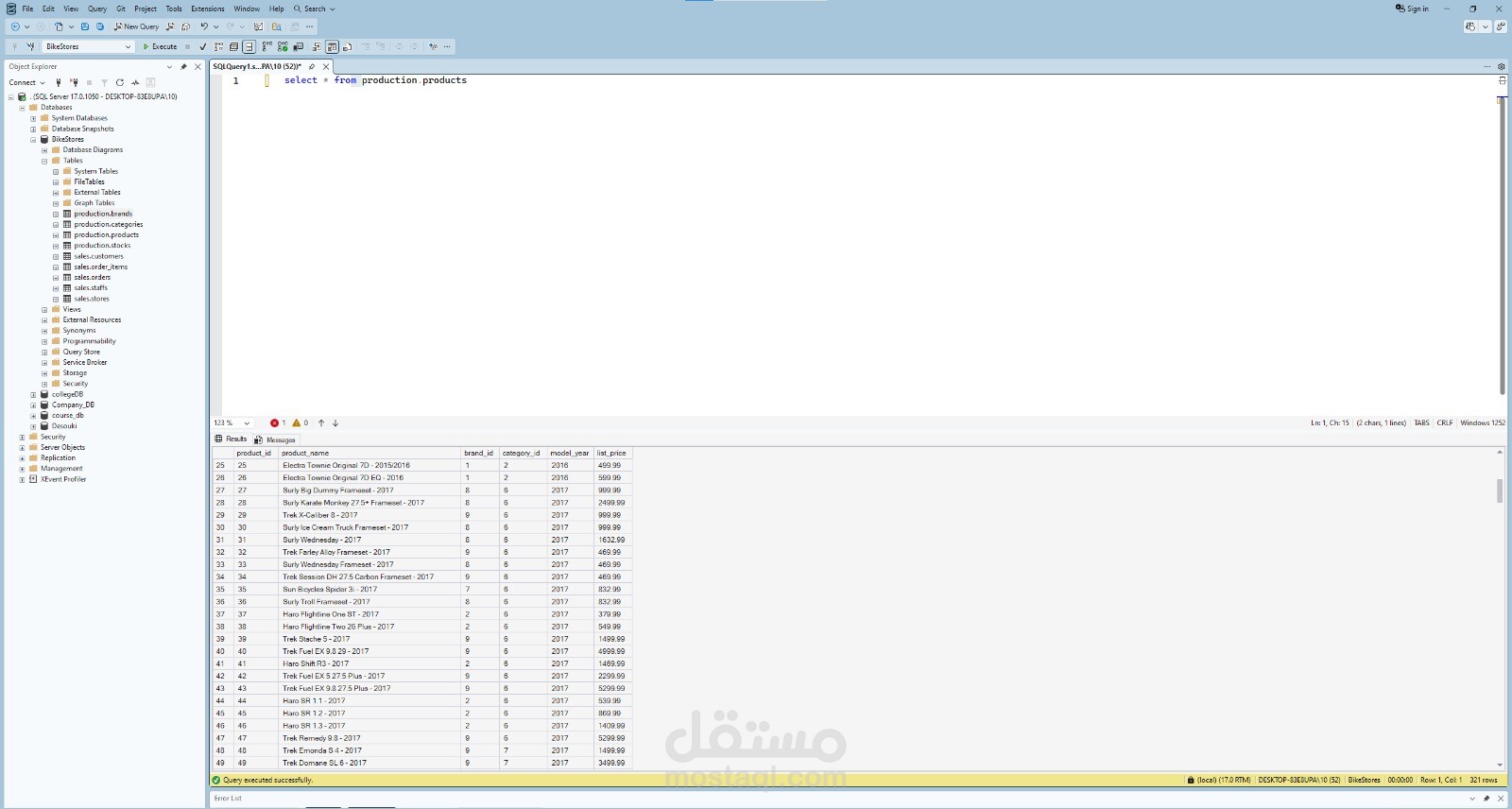
Task: Open the Extensions menu
Action: click(208, 9)
